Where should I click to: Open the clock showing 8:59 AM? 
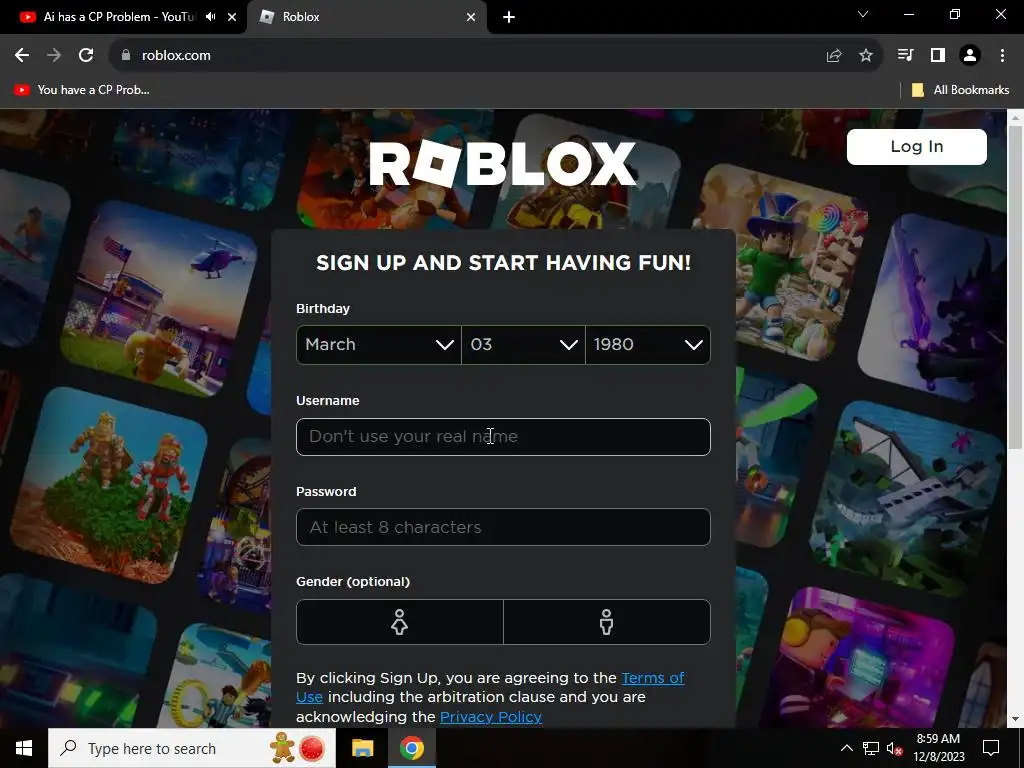pos(938,748)
